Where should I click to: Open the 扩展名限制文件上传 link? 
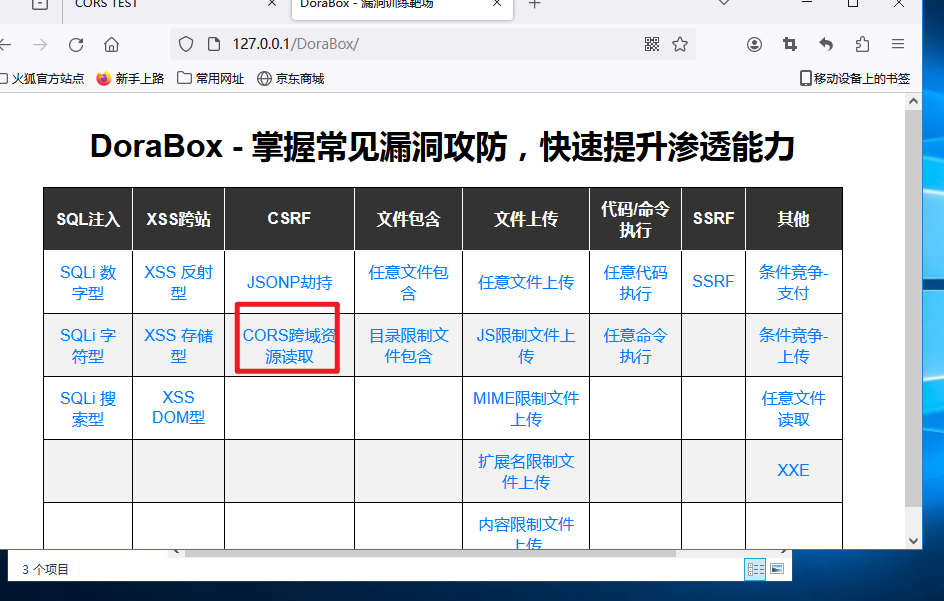click(526, 472)
